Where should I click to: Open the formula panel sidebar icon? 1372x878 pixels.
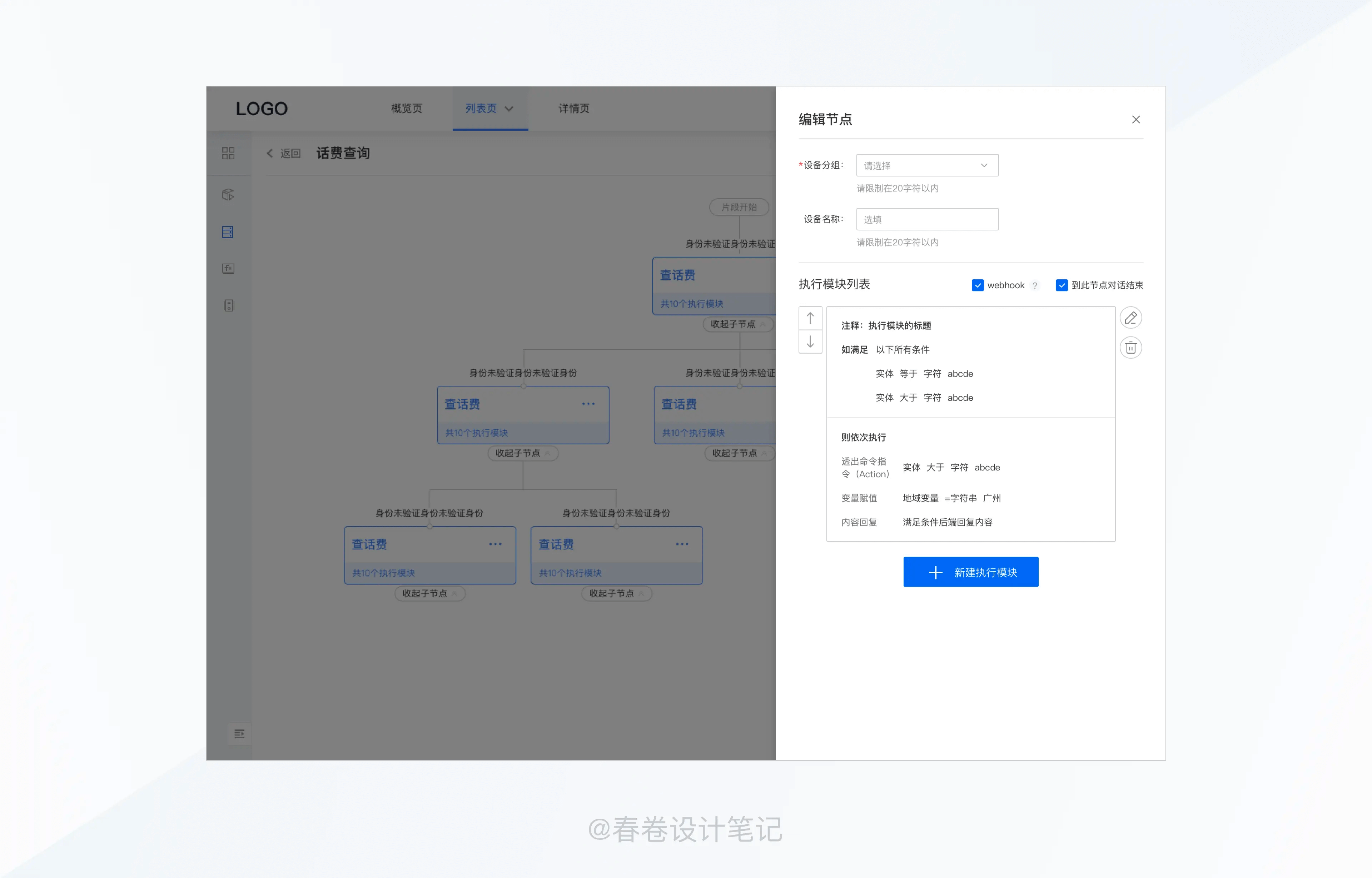(x=228, y=269)
